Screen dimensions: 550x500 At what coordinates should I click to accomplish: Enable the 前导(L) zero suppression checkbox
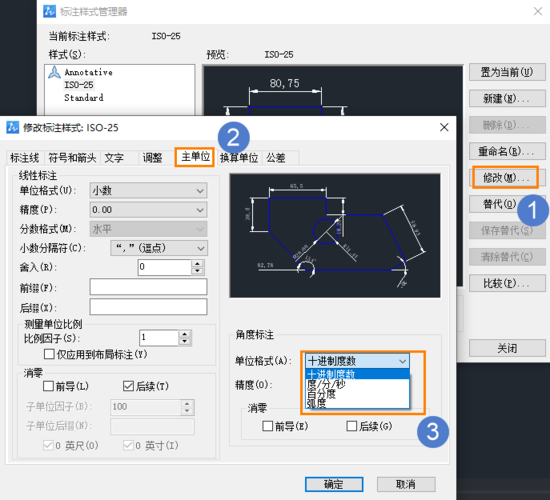[x=48, y=386]
